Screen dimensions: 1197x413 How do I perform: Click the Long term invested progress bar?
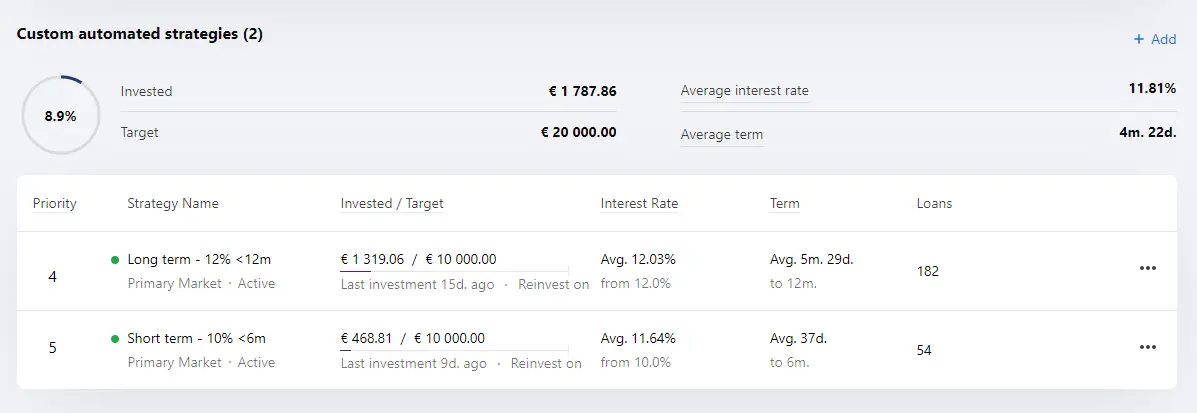tap(454, 271)
